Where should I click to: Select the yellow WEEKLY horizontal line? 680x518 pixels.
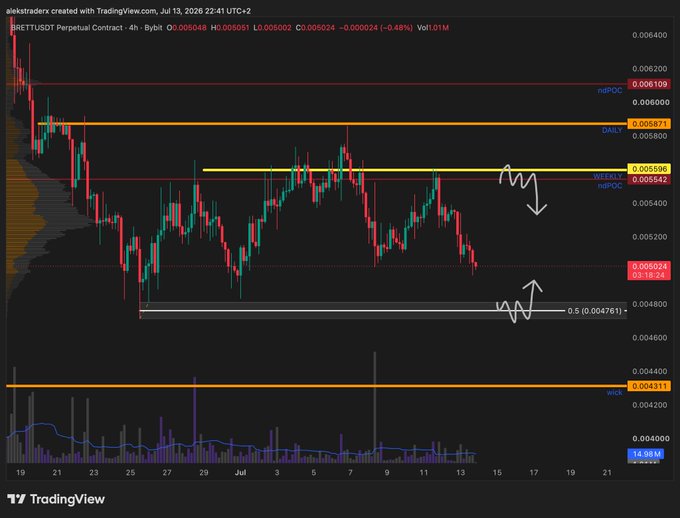[415, 170]
